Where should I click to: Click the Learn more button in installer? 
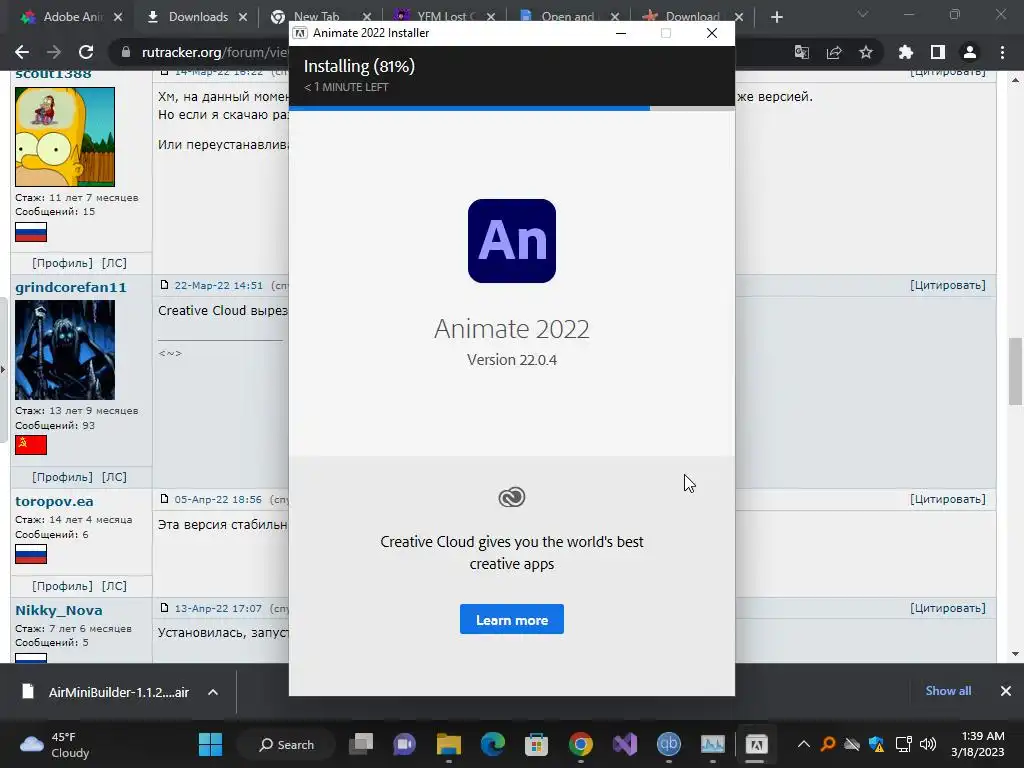click(x=511, y=619)
